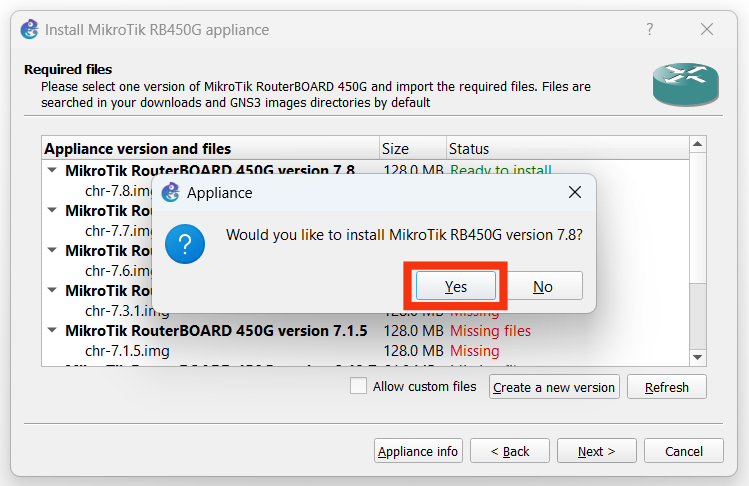Image resolution: width=749 pixels, height=486 pixels.
Task: Click the scrollbar down arrow in the file list
Action: pos(698,356)
